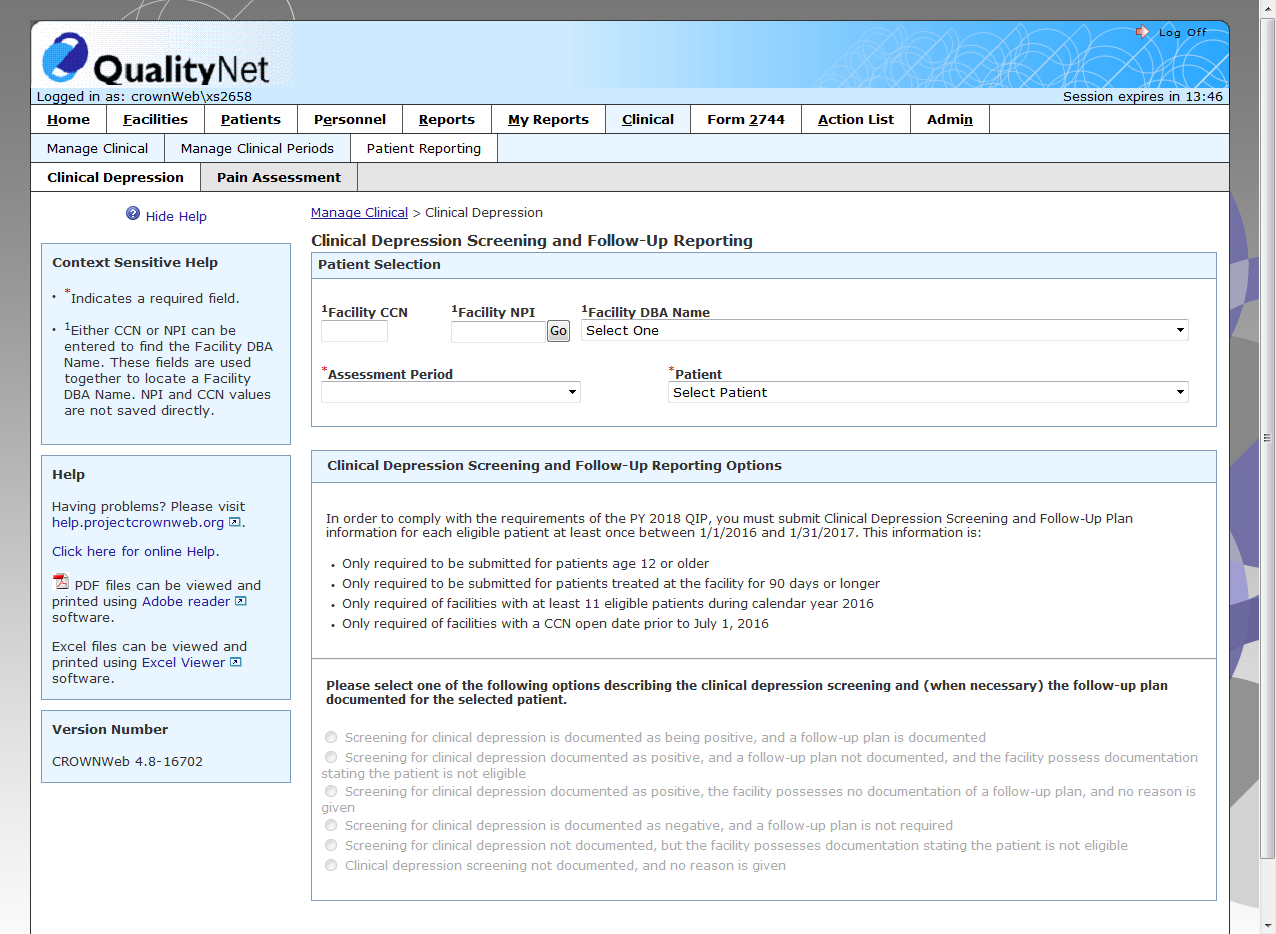1276x934 pixels.
Task: Open the Manage Clinical Periods submenu item
Action: [257, 148]
